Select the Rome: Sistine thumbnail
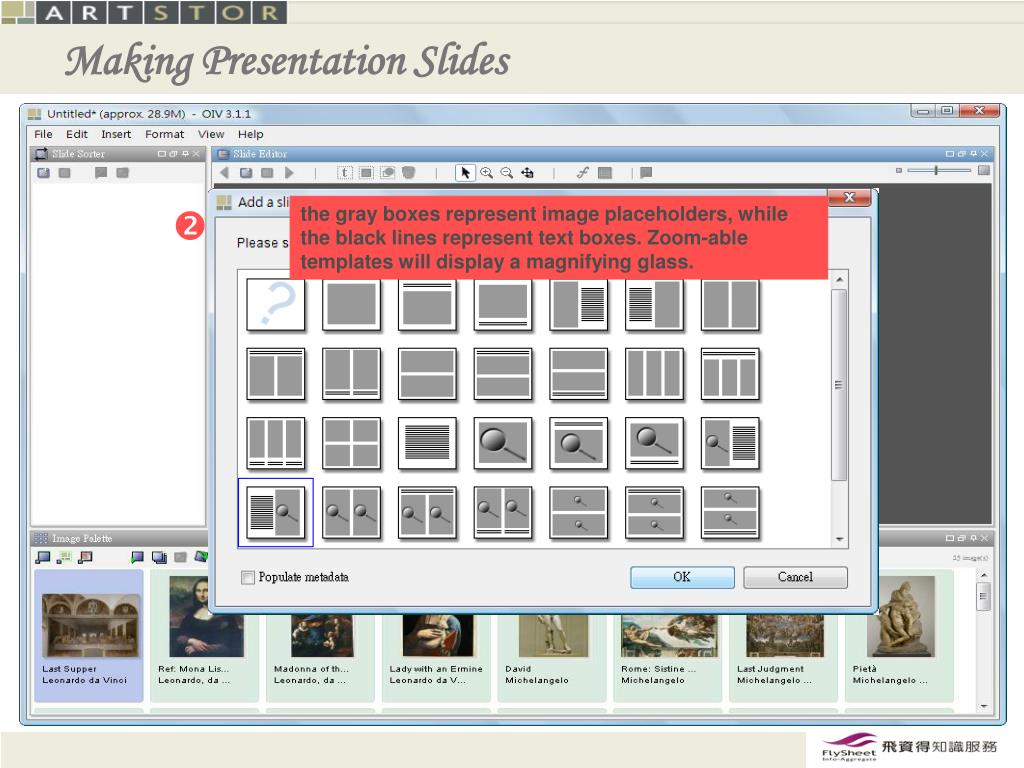Viewport: 1024px width, 768px height. click(667, 656)
